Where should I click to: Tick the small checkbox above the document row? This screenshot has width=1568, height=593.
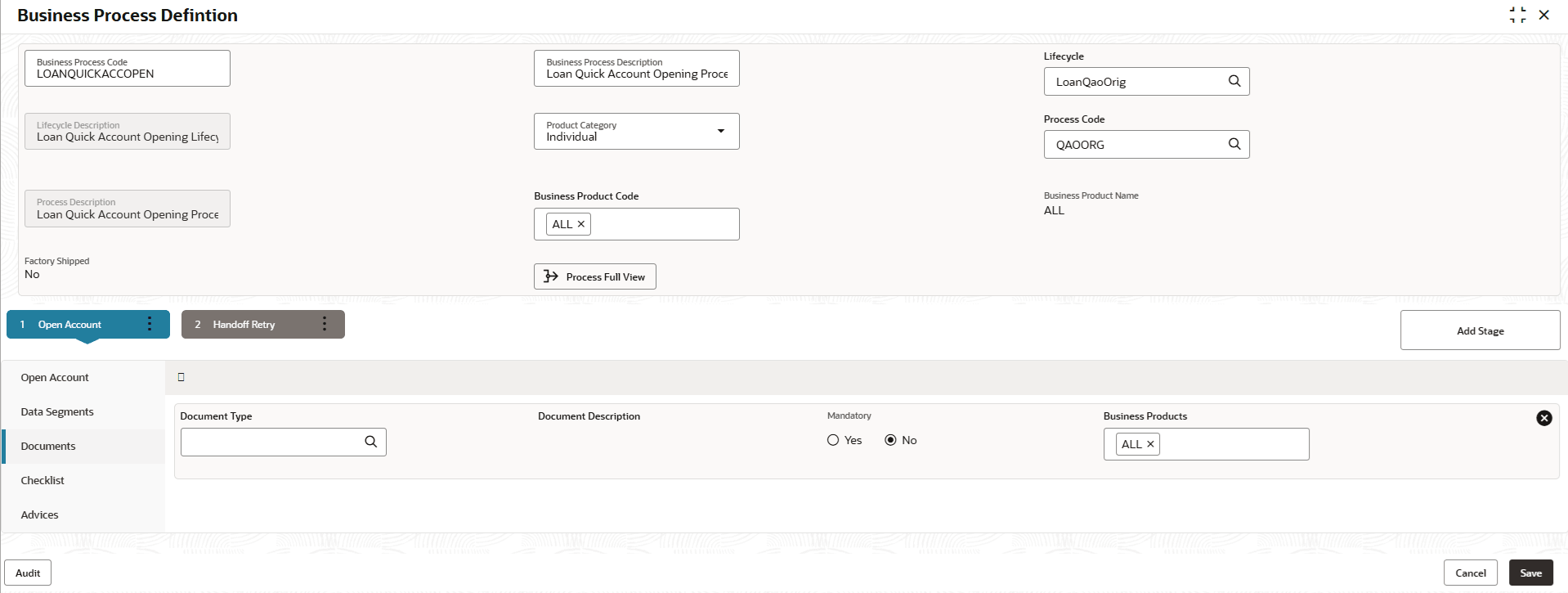(181, 377)
